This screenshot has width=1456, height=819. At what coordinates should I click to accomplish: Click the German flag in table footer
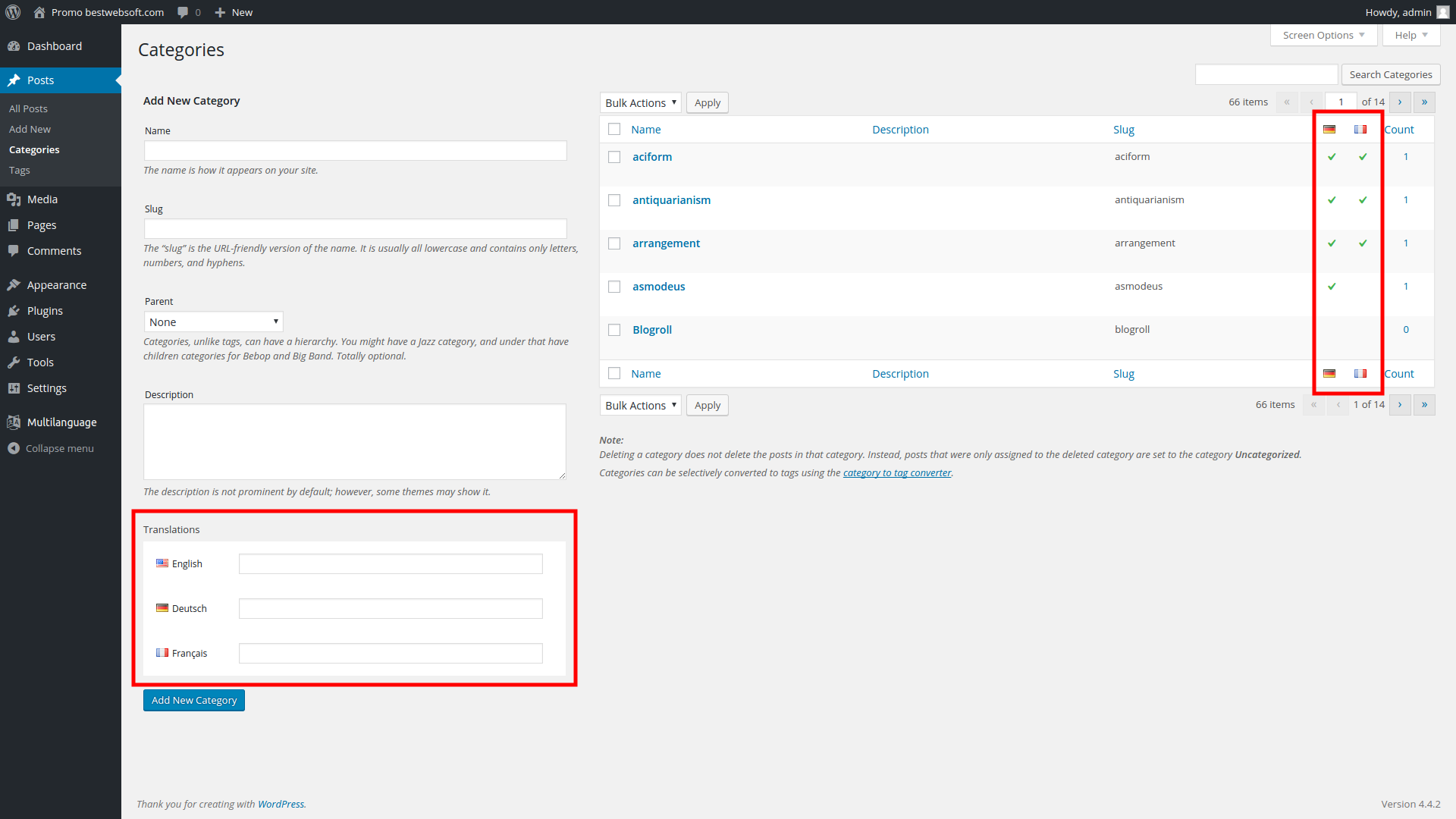pos(1329,374)
